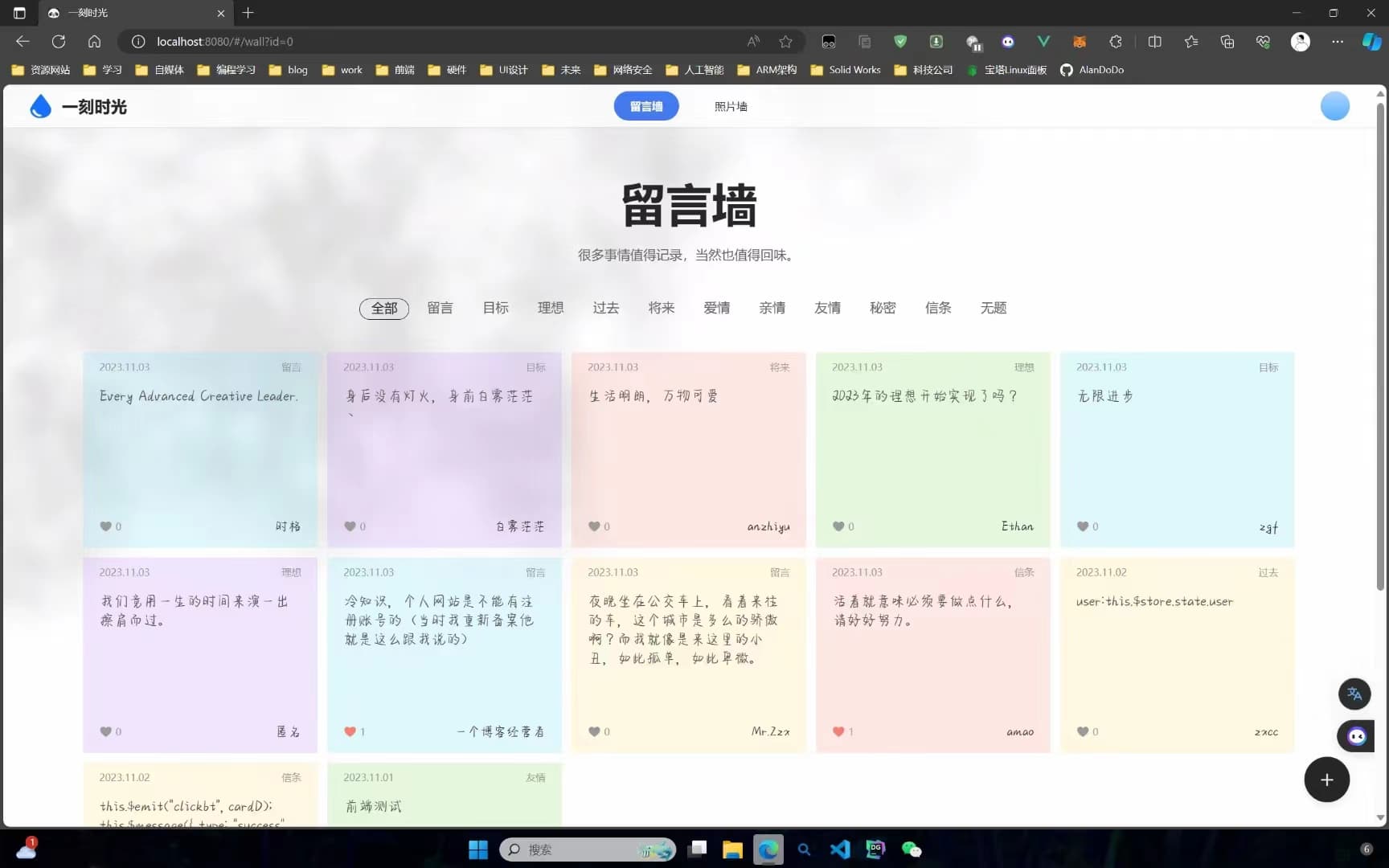Click the 全部 filter button
The image size is (1389, 868).
click(383, 308)
